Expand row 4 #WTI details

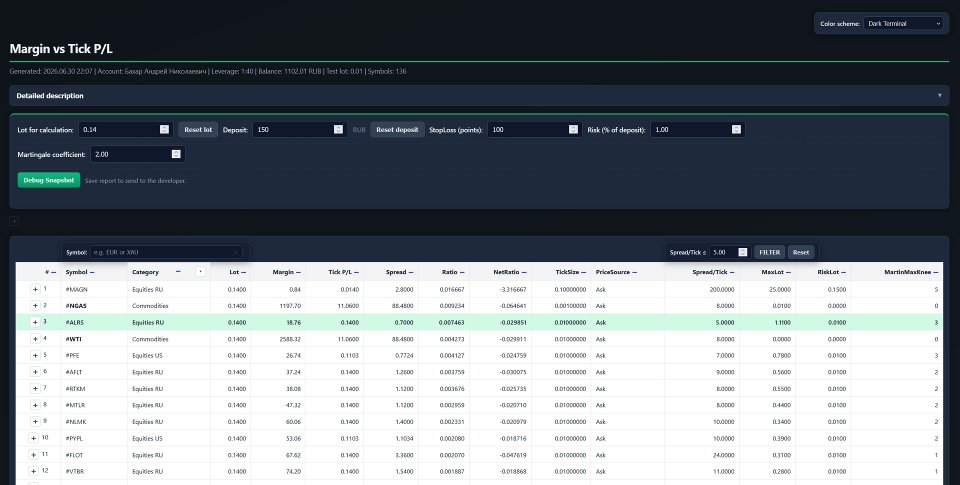pos(35,339)
